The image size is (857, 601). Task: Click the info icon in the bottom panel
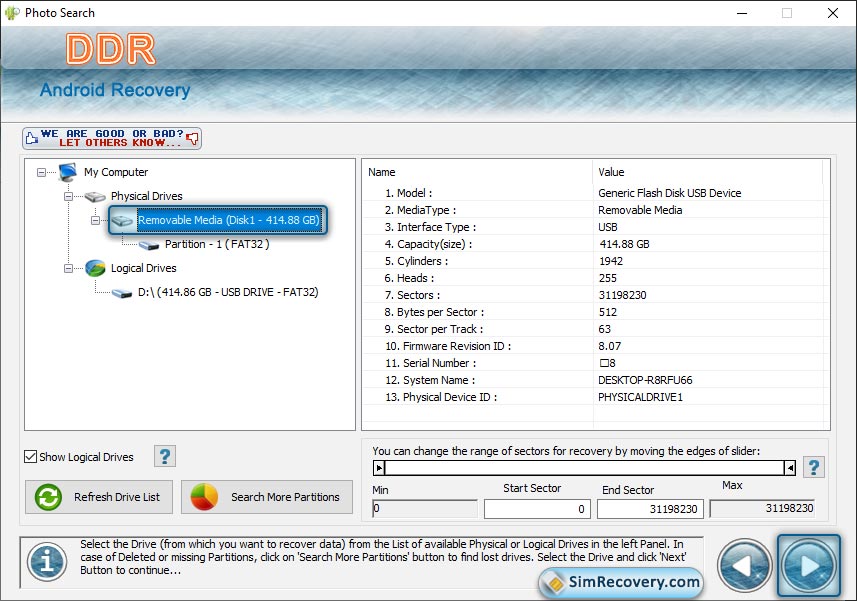pyautogui.click(x=48, y=562)
